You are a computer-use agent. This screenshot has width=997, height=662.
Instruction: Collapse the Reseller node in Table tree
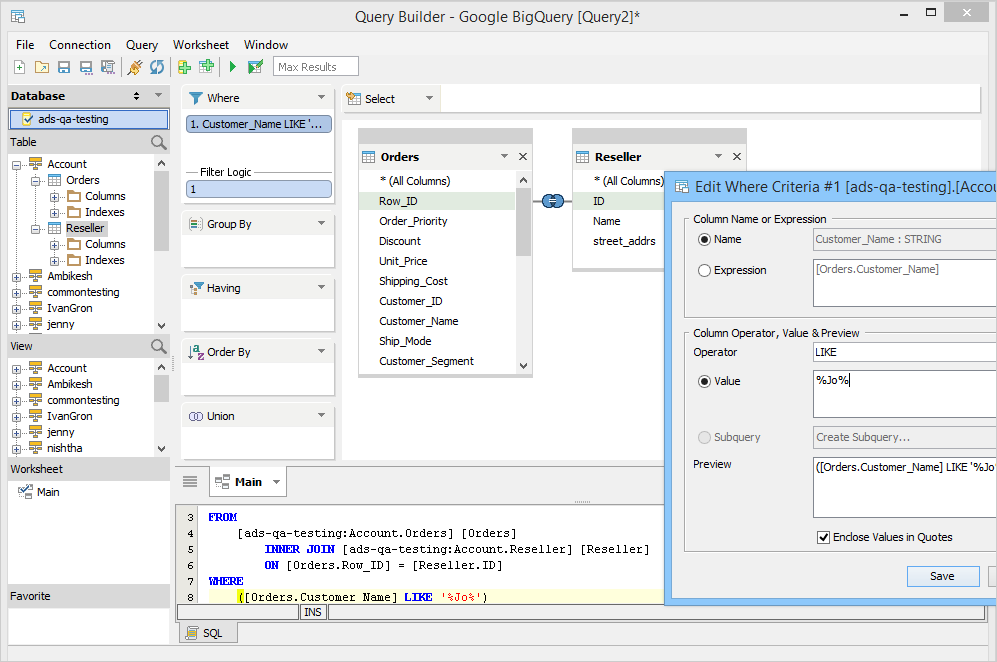36,228
